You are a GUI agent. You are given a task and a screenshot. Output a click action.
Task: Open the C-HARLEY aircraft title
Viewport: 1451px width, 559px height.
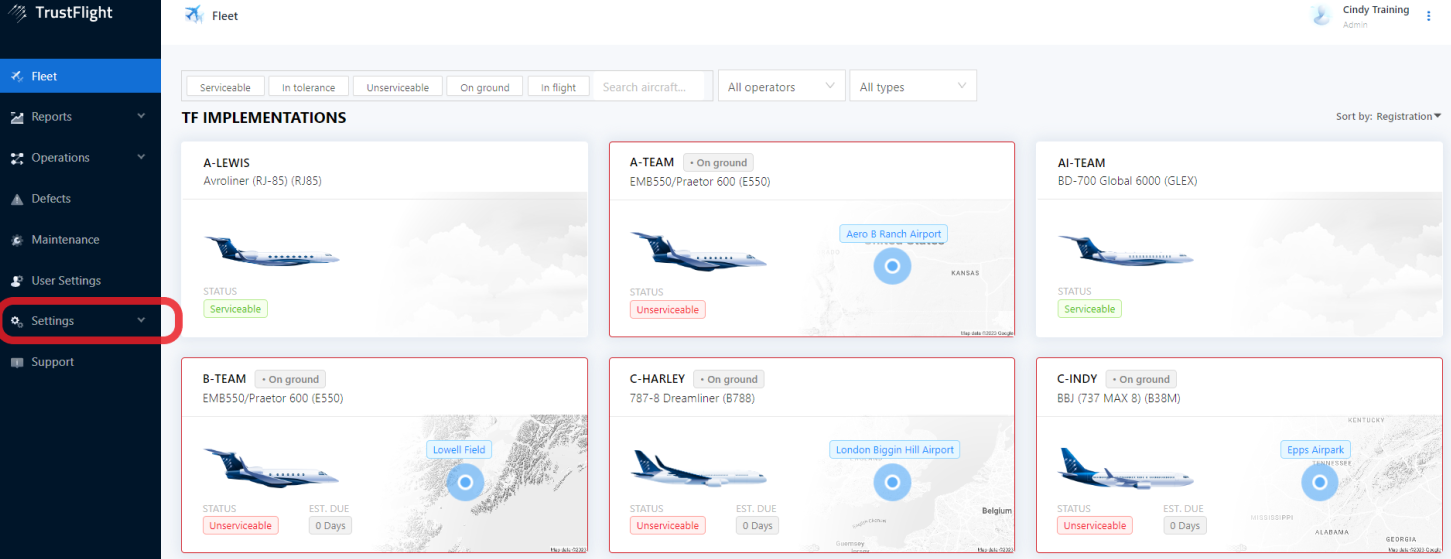tap(657, 380)
